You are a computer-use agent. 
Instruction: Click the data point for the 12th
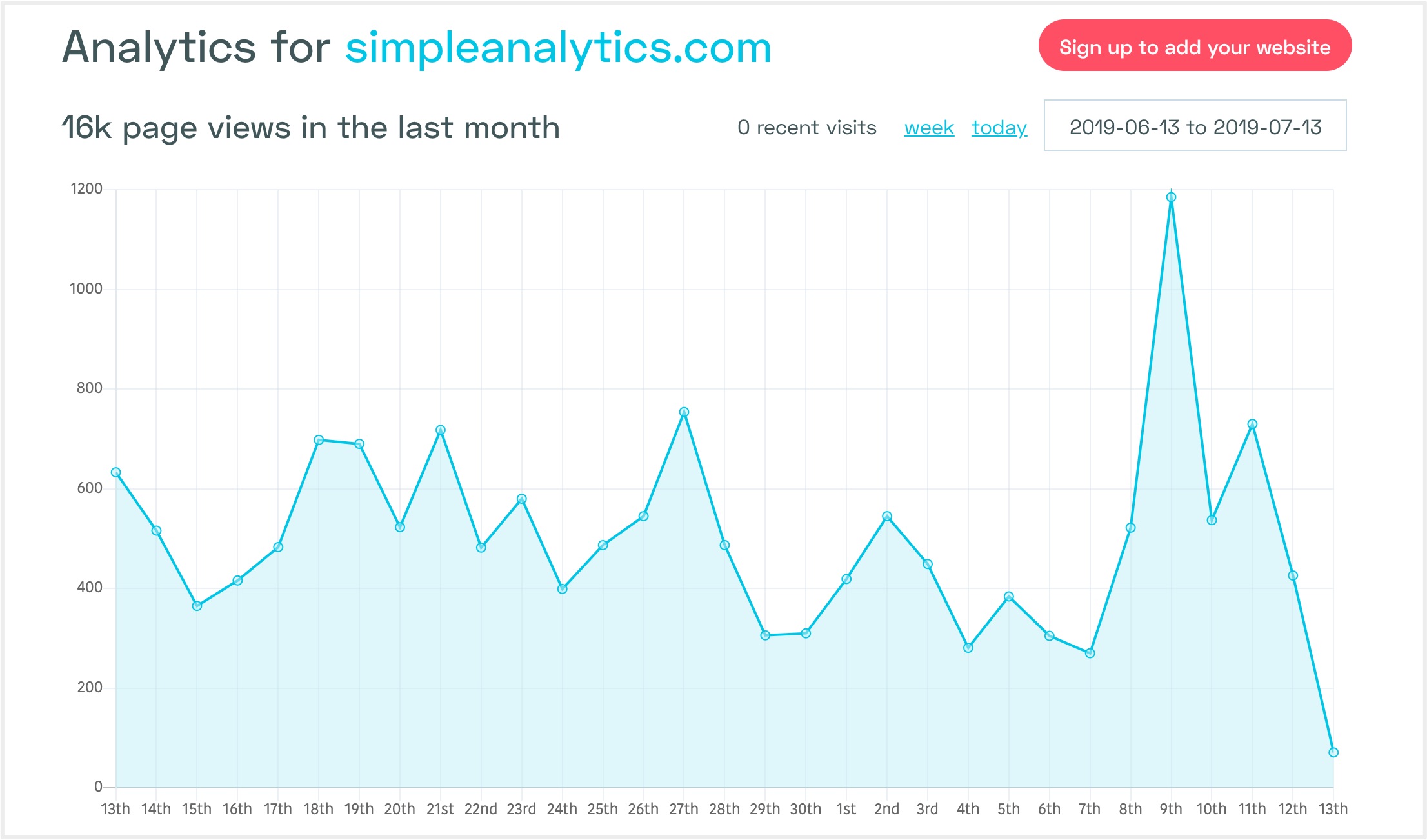tap(1293, 576)
